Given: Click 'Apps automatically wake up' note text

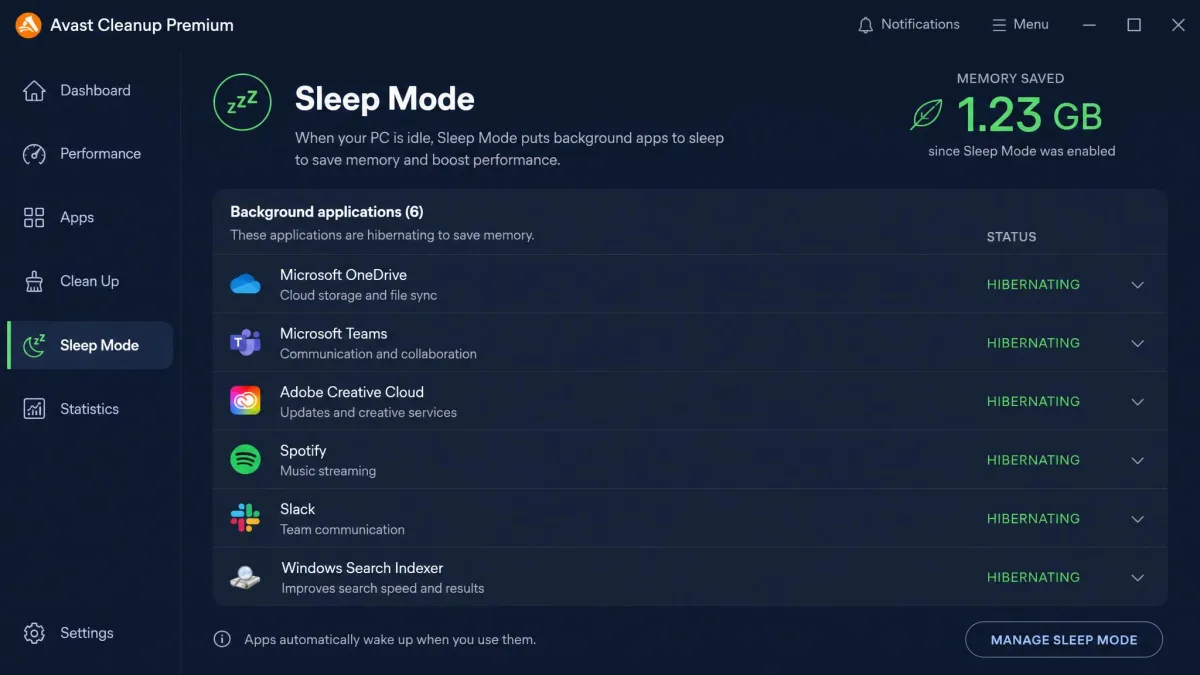Looking at the screenshot, I should coord(390,639).
